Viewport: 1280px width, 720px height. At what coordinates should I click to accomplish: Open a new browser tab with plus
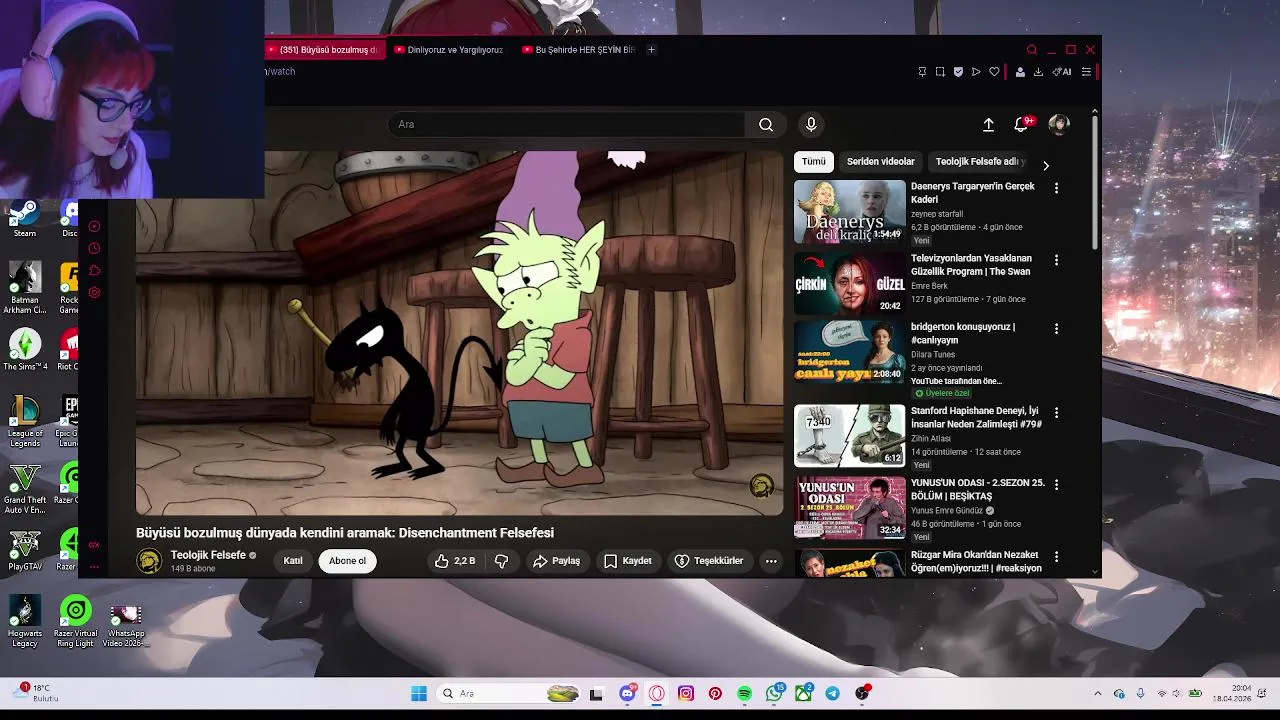point(651,49)
